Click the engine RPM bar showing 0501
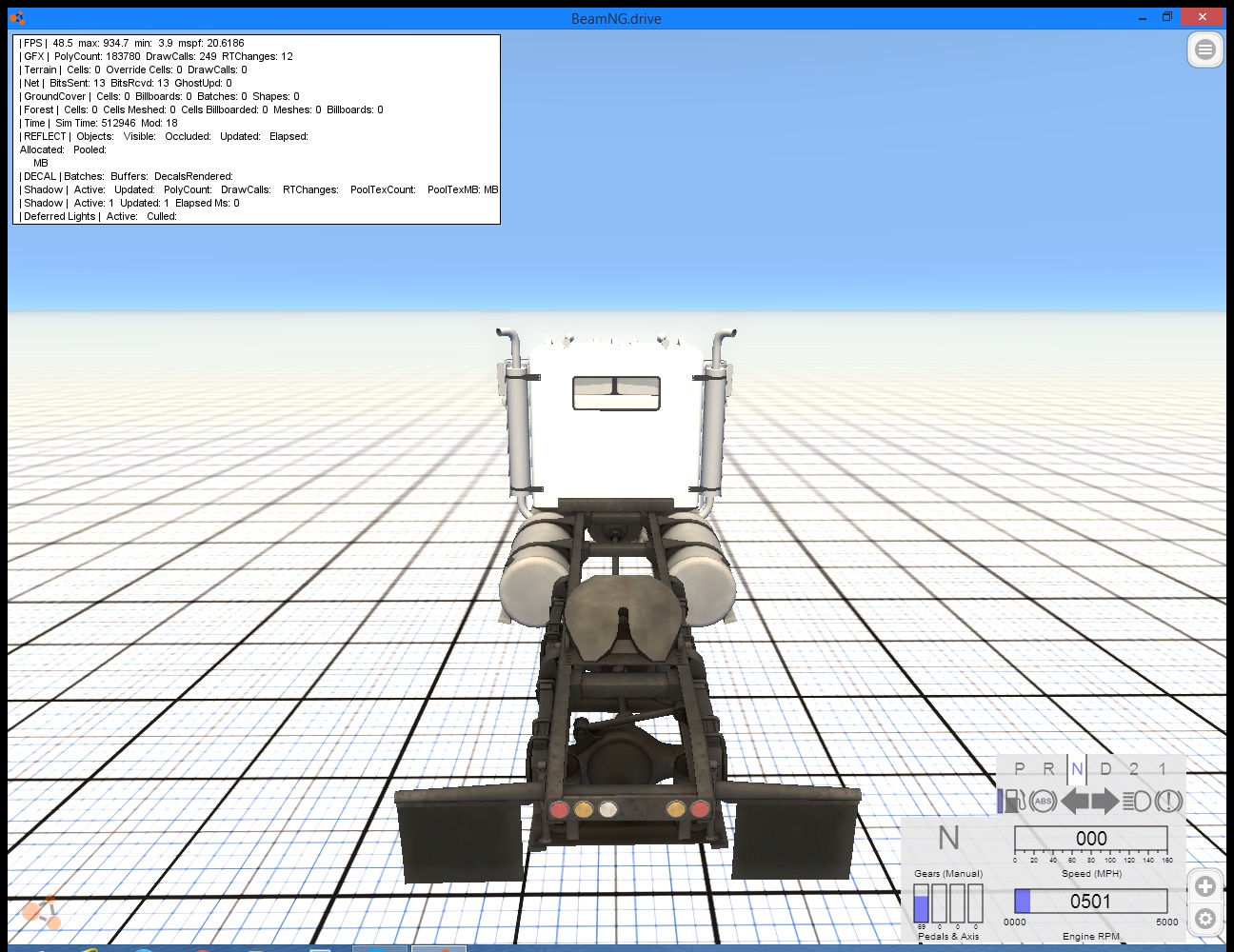 (1091, 902)
